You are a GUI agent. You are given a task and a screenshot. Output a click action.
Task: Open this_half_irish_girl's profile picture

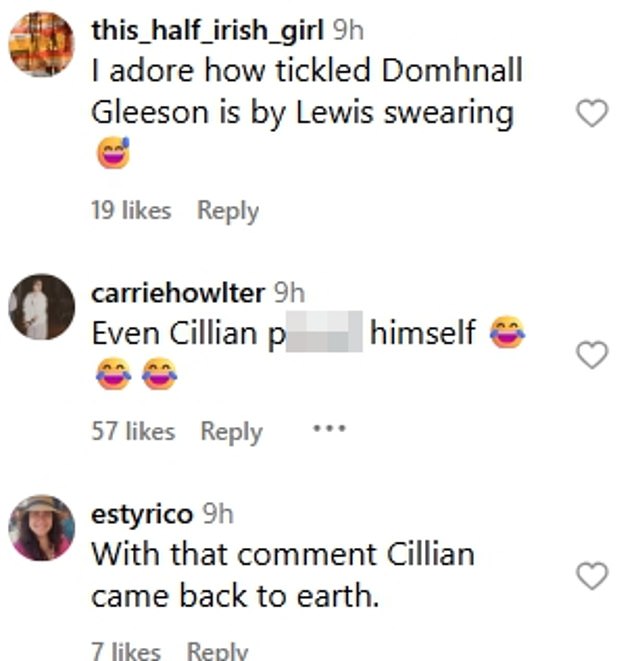click(x=41, y=44)
